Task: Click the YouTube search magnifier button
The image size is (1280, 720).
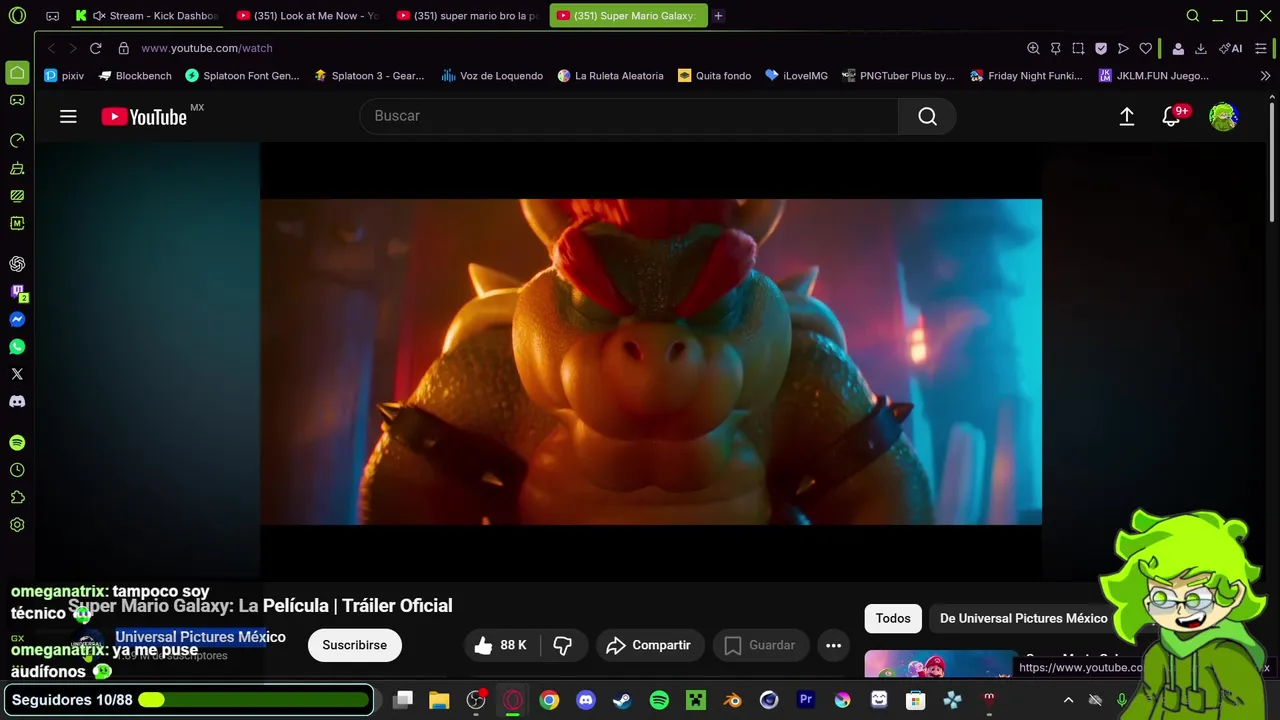Action: 927,116
